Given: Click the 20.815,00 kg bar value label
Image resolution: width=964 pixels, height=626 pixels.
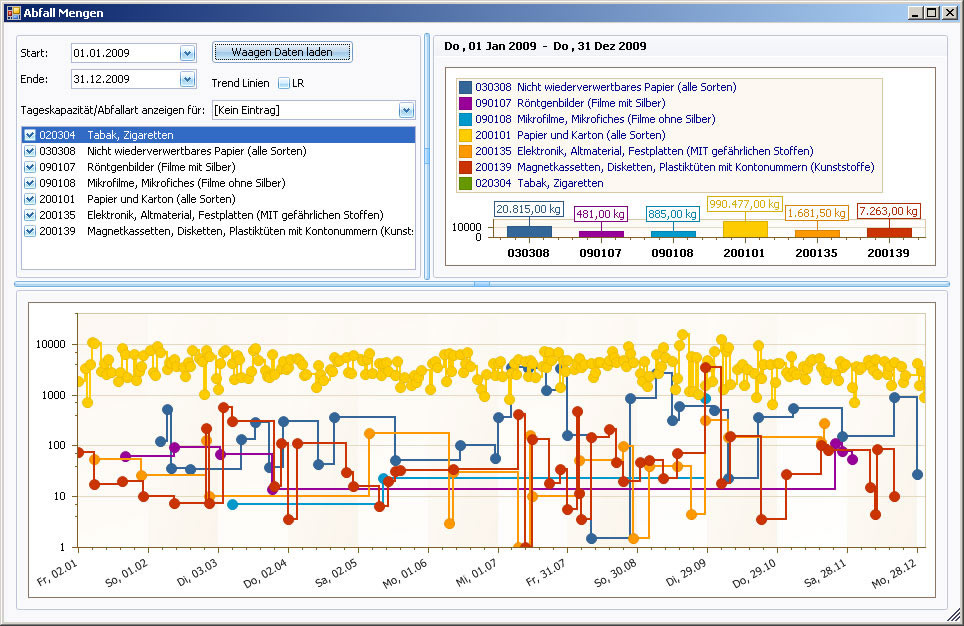Looking at the screenshot, I should point(528,210).
